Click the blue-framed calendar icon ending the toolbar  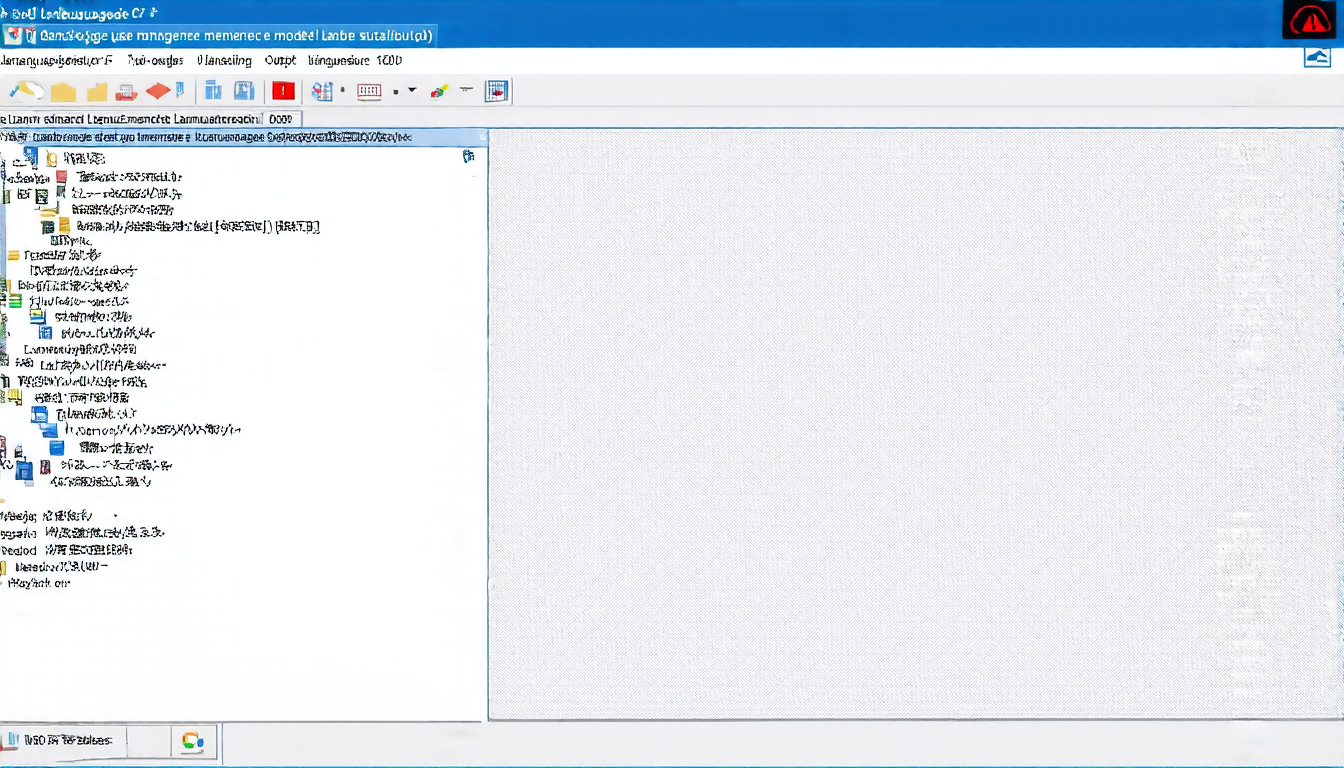coord(497,92)
